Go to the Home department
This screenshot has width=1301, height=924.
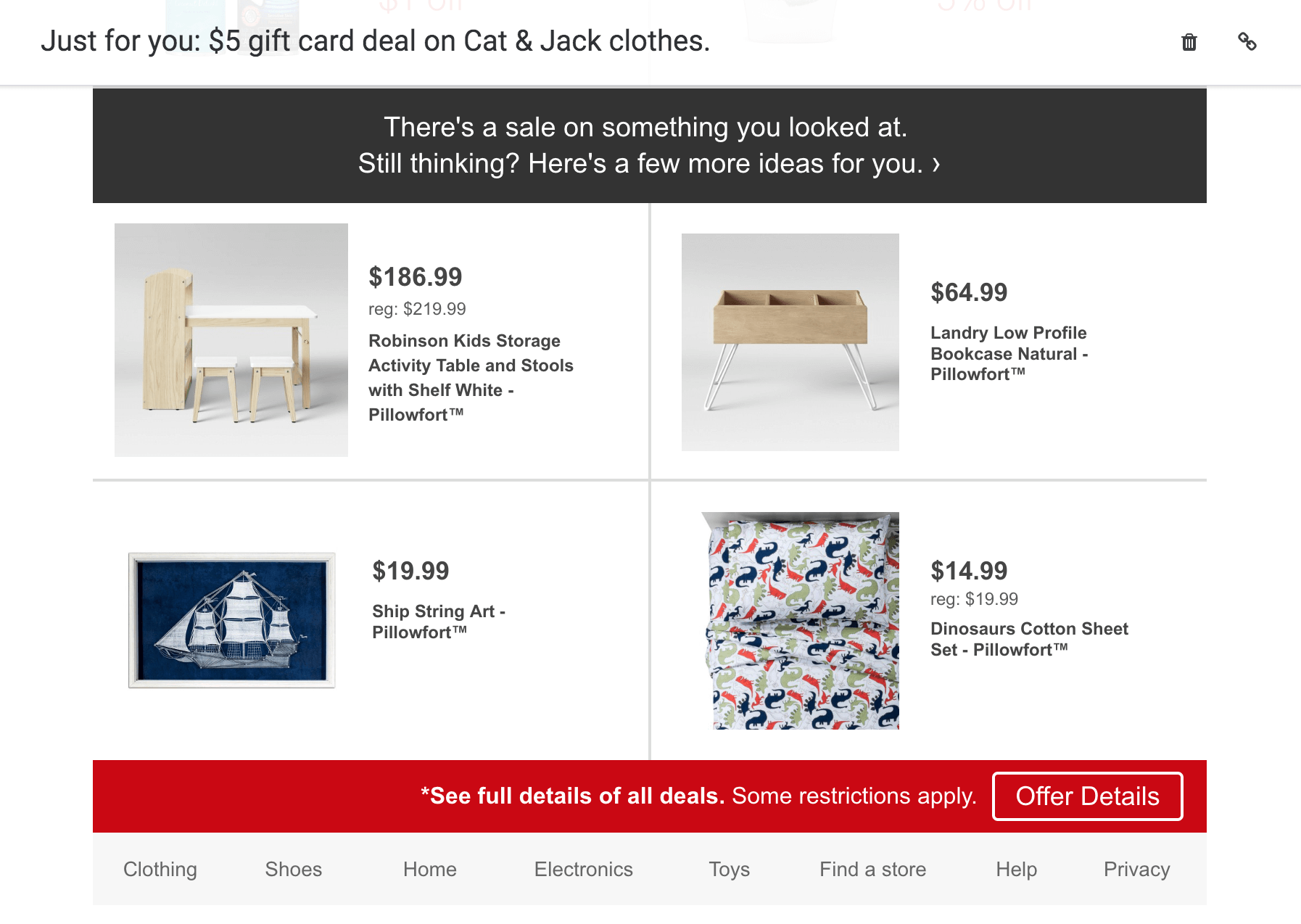click(x=429, y=869)
